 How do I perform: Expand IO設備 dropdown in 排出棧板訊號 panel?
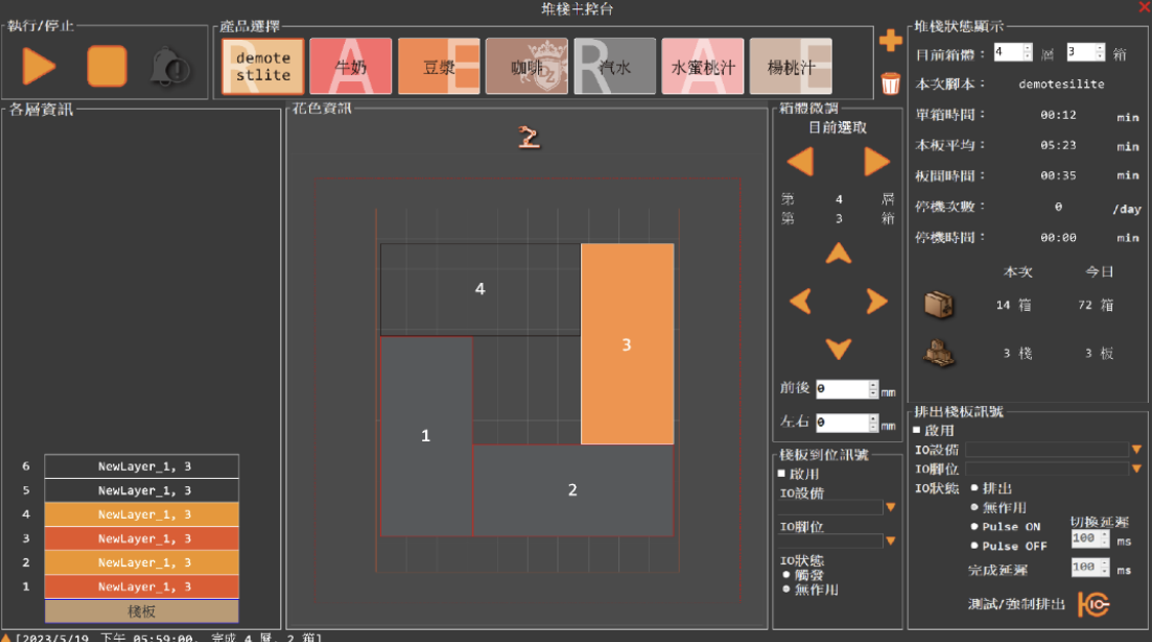pos(1136,450)
